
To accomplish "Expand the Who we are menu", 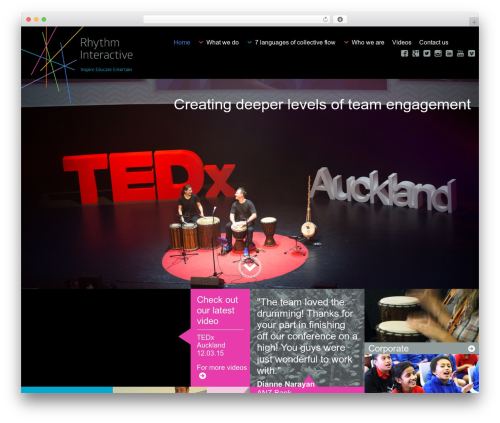I will (x=364, y=42).
